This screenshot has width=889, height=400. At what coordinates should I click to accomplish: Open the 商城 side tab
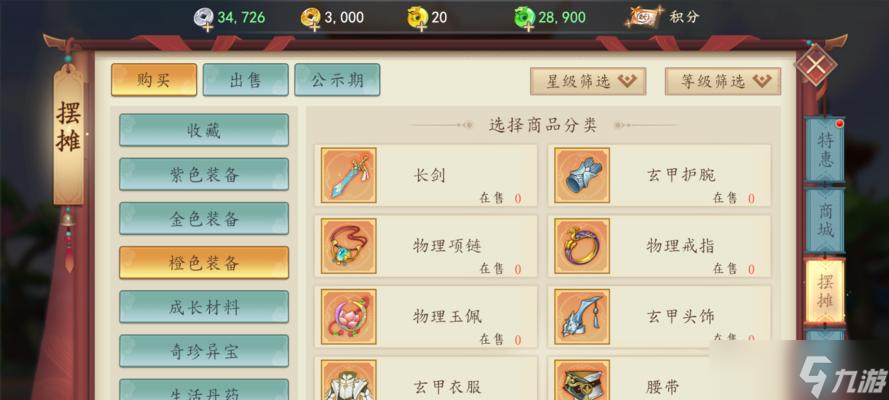[825, 221]
